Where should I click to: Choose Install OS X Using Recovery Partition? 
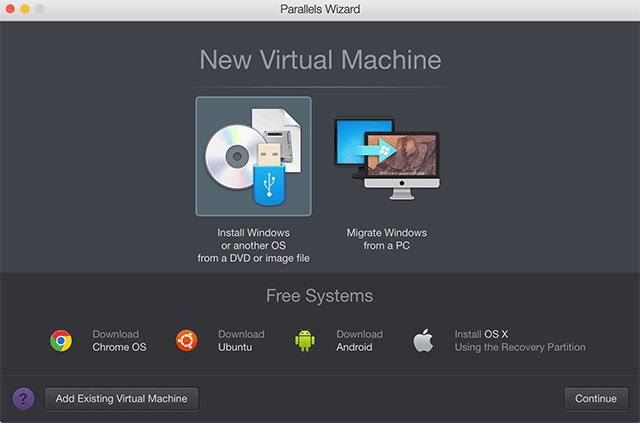coord(520,341)
